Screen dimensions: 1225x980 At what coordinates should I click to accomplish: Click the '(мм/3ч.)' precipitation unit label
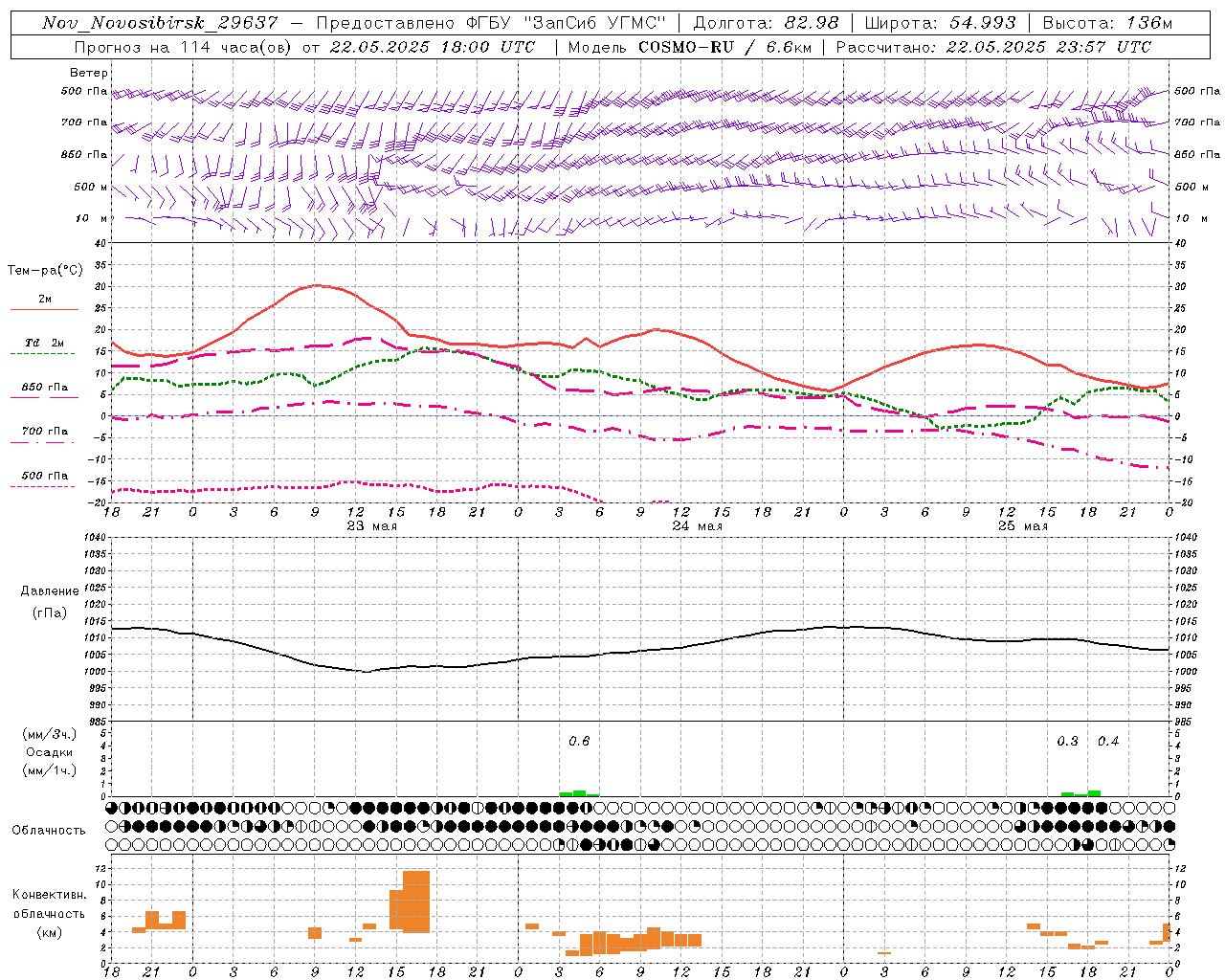(x=50, y=734)
